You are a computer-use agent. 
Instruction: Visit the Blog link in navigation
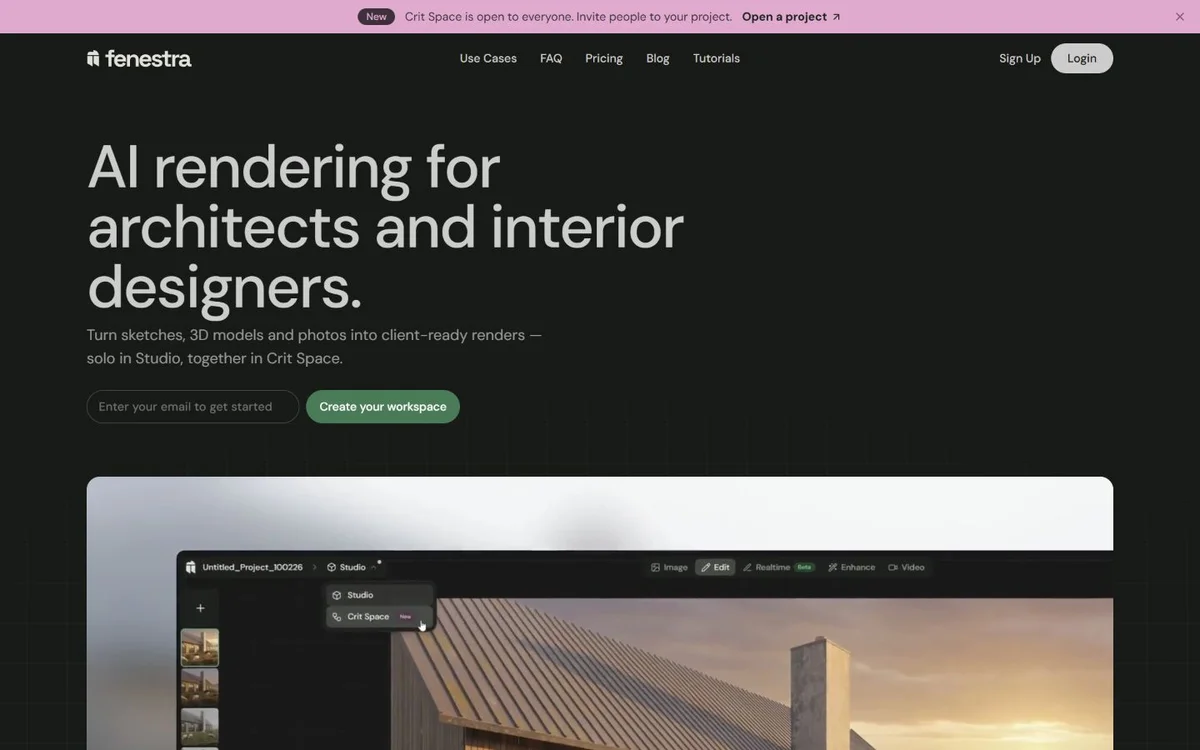658,58
